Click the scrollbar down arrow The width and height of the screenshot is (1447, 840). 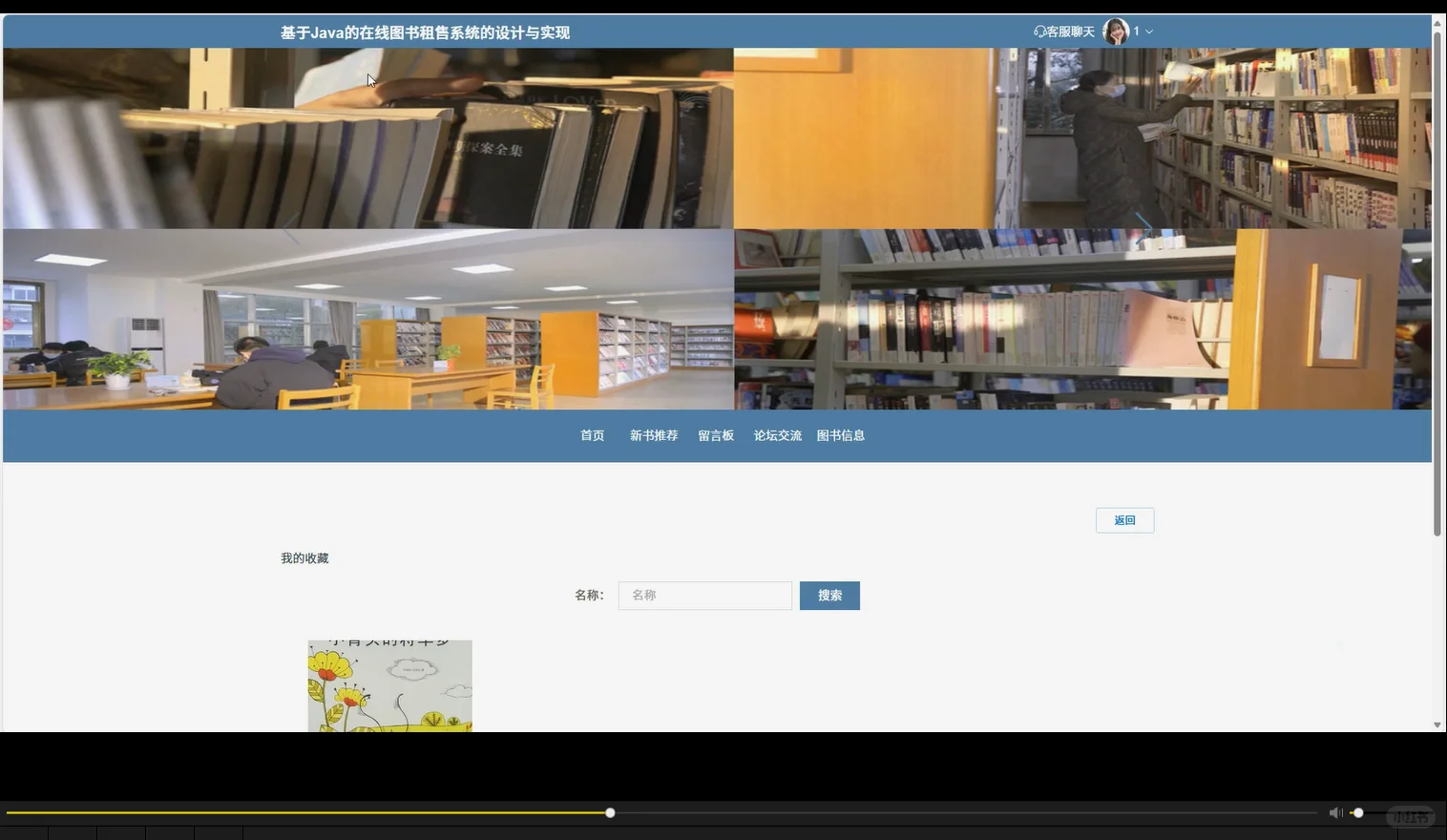coord(1437,725)
